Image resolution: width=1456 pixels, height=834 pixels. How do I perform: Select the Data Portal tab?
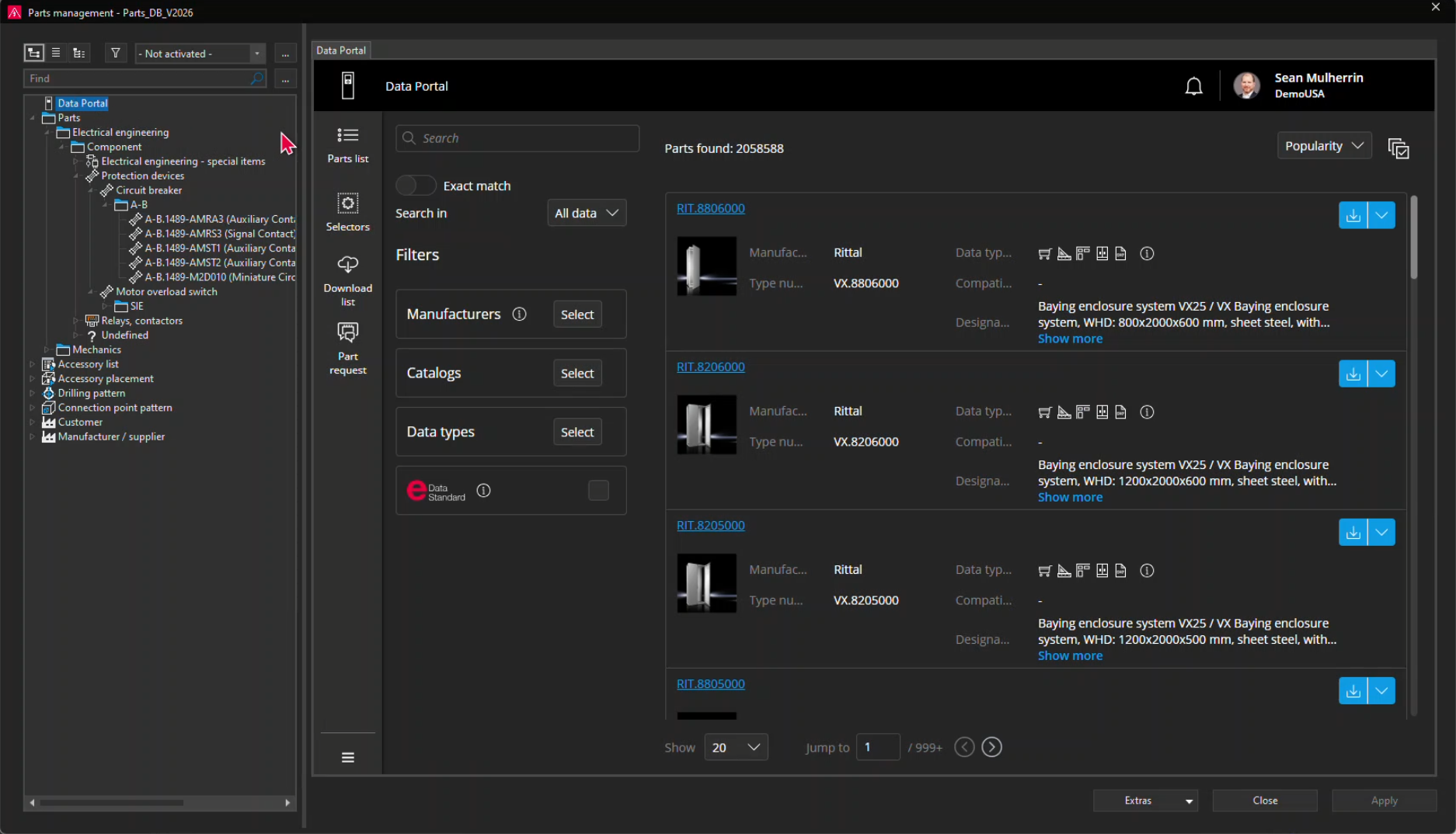tap(341, 50)
